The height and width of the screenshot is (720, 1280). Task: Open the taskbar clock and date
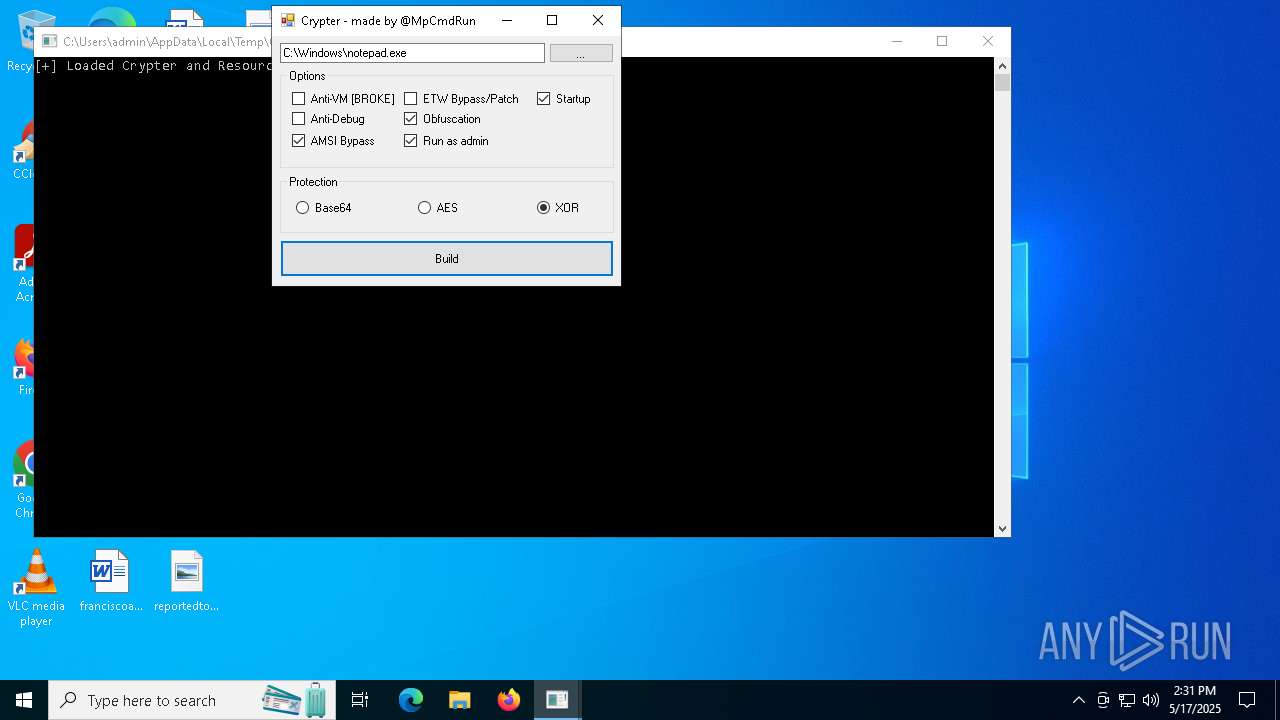point(1195,700)
